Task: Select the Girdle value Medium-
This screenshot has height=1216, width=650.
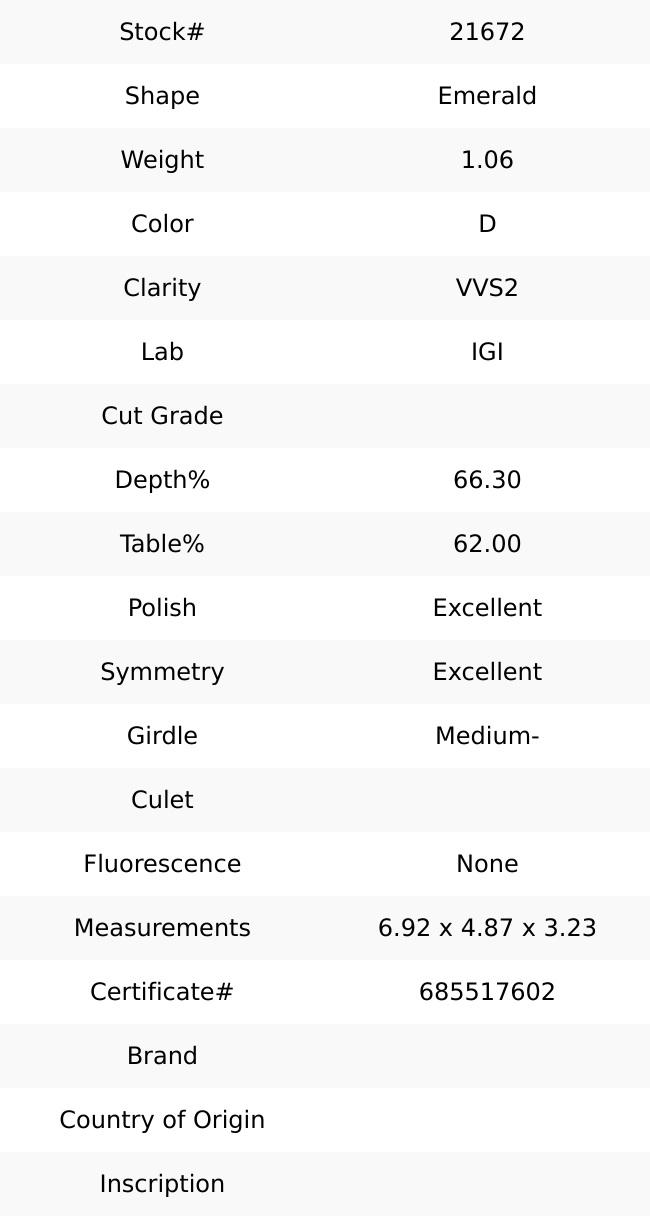Action: [487, 736]
